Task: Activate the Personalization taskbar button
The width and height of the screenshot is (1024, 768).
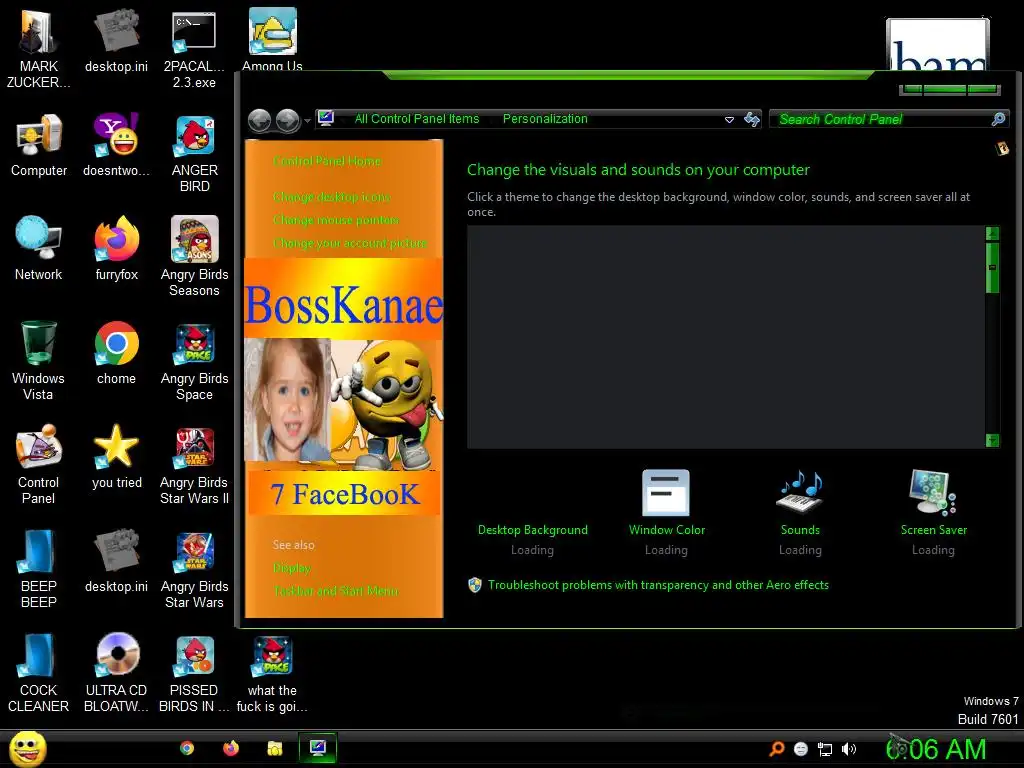Action: point(318,748)
